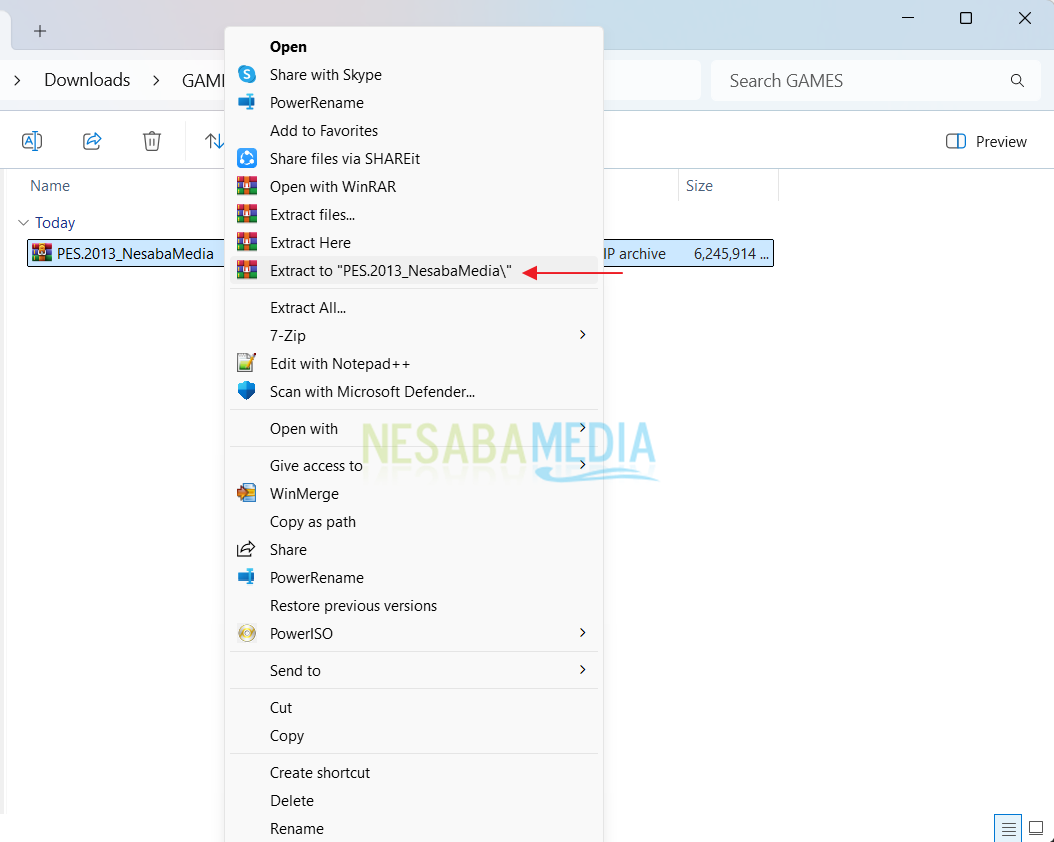Click the Share arrow icon in context menu
The width and height of the screenshot is (1054, 842).
pyautogui.click(x=247, y=550)
